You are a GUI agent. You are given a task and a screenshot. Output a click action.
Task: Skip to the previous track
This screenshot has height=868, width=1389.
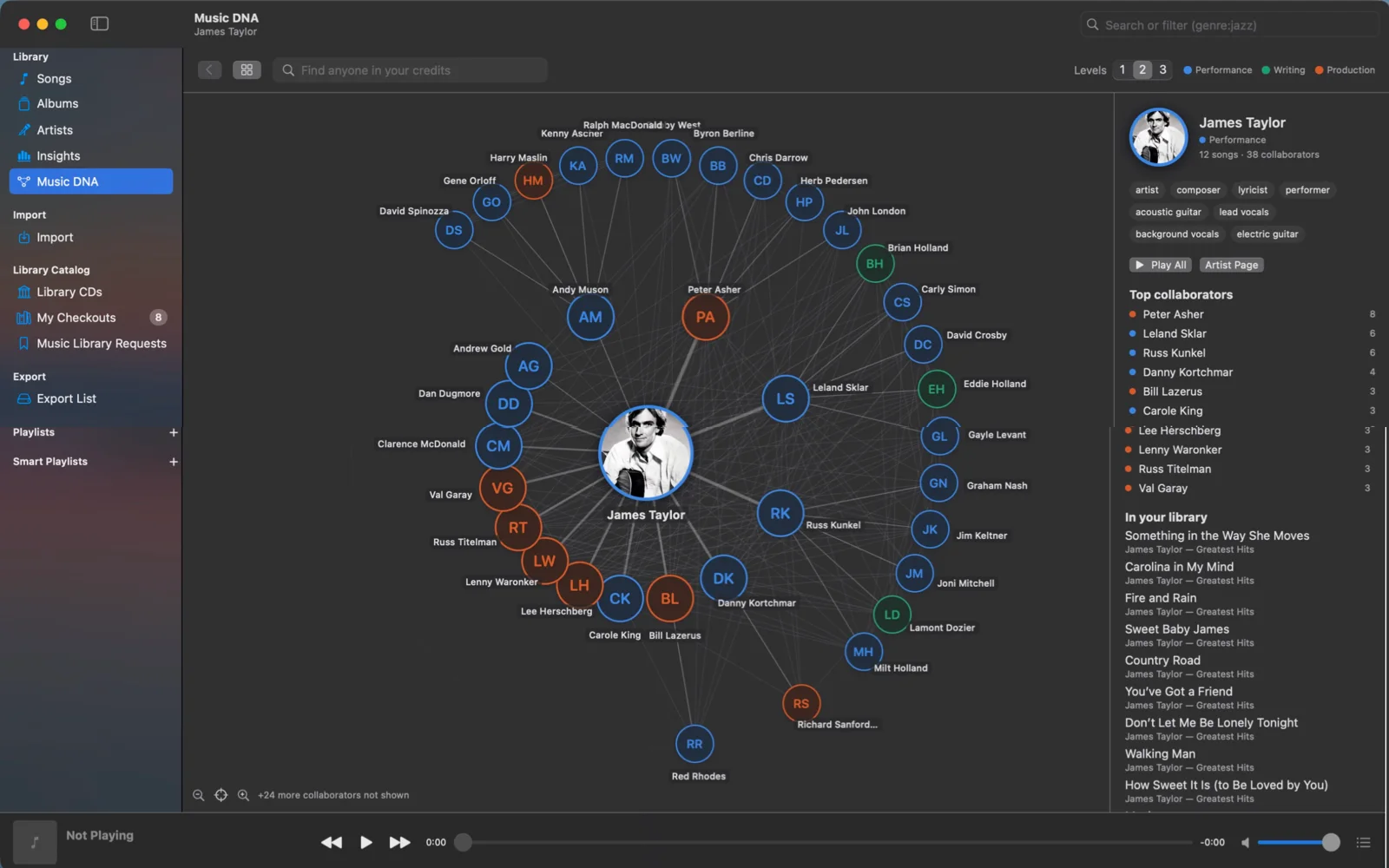(x=332, y=842)
